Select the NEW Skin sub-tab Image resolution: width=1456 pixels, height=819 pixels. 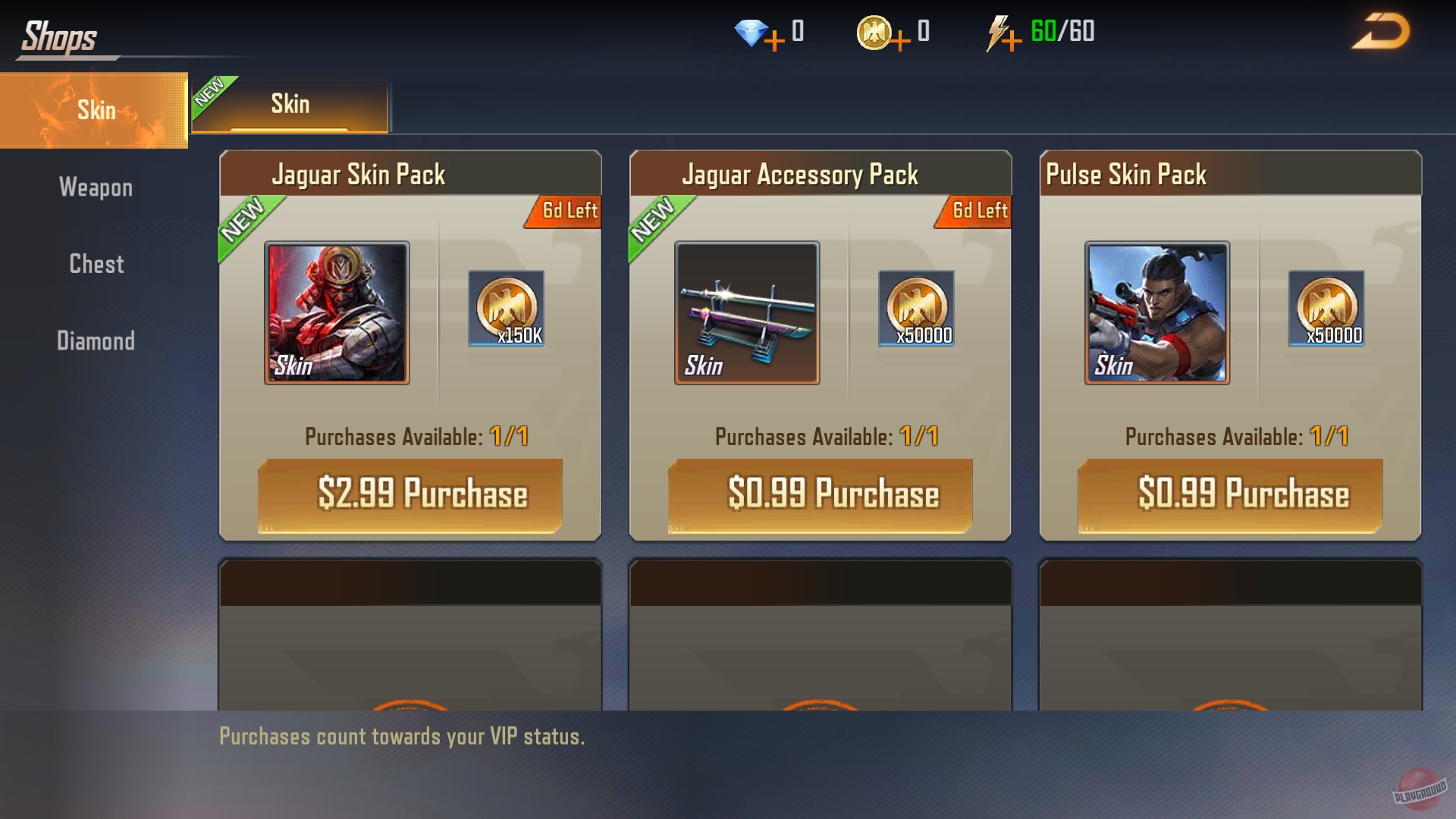[290, 105]
